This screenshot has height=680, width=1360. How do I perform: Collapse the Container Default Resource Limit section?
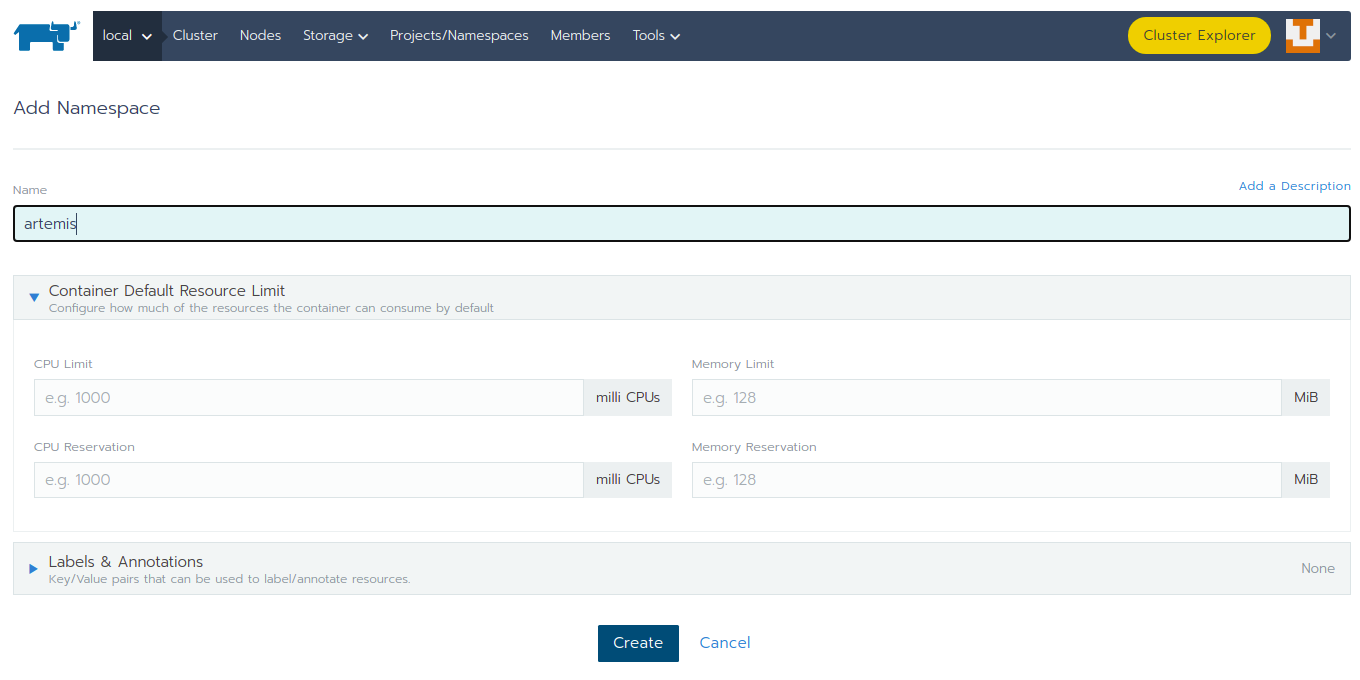pyautogui.click(x=34, y=297)
